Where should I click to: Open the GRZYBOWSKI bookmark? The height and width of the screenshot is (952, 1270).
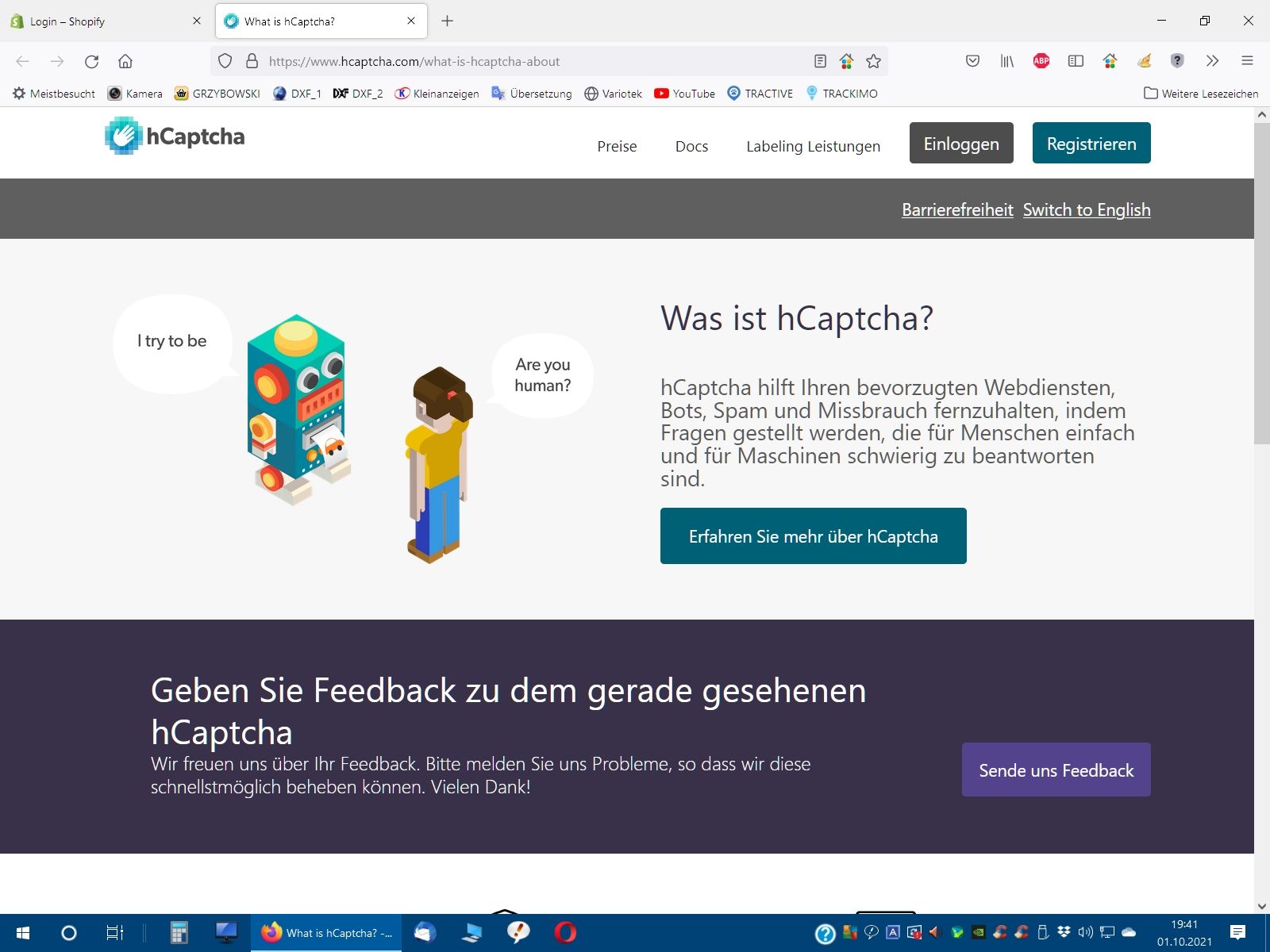tap(217, 94)
